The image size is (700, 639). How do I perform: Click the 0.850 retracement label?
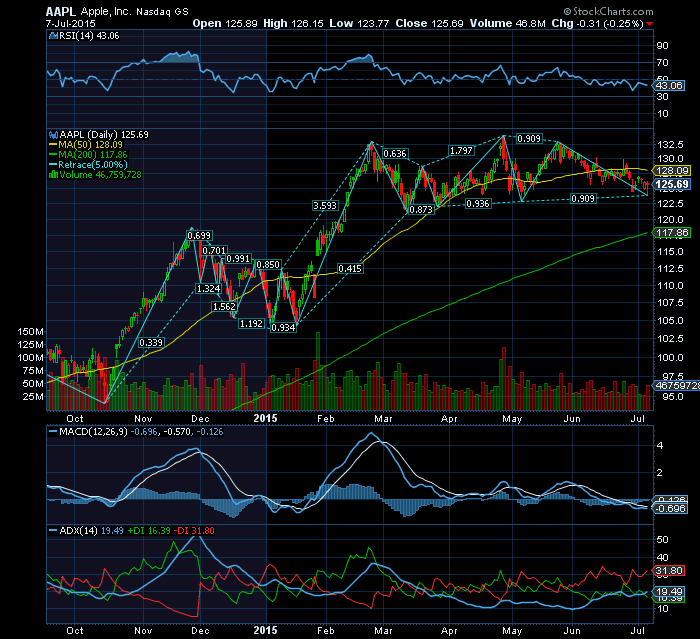268,264
